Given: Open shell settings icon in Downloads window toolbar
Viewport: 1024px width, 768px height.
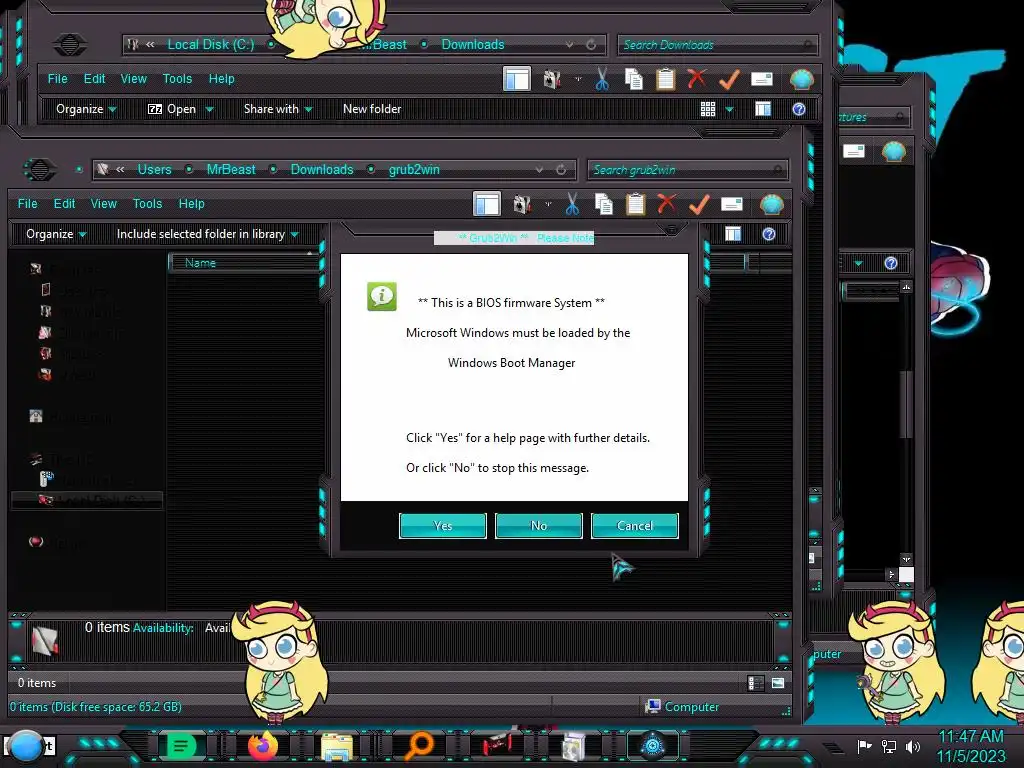Looking at the screenshot, I should [x=802, y=80].
